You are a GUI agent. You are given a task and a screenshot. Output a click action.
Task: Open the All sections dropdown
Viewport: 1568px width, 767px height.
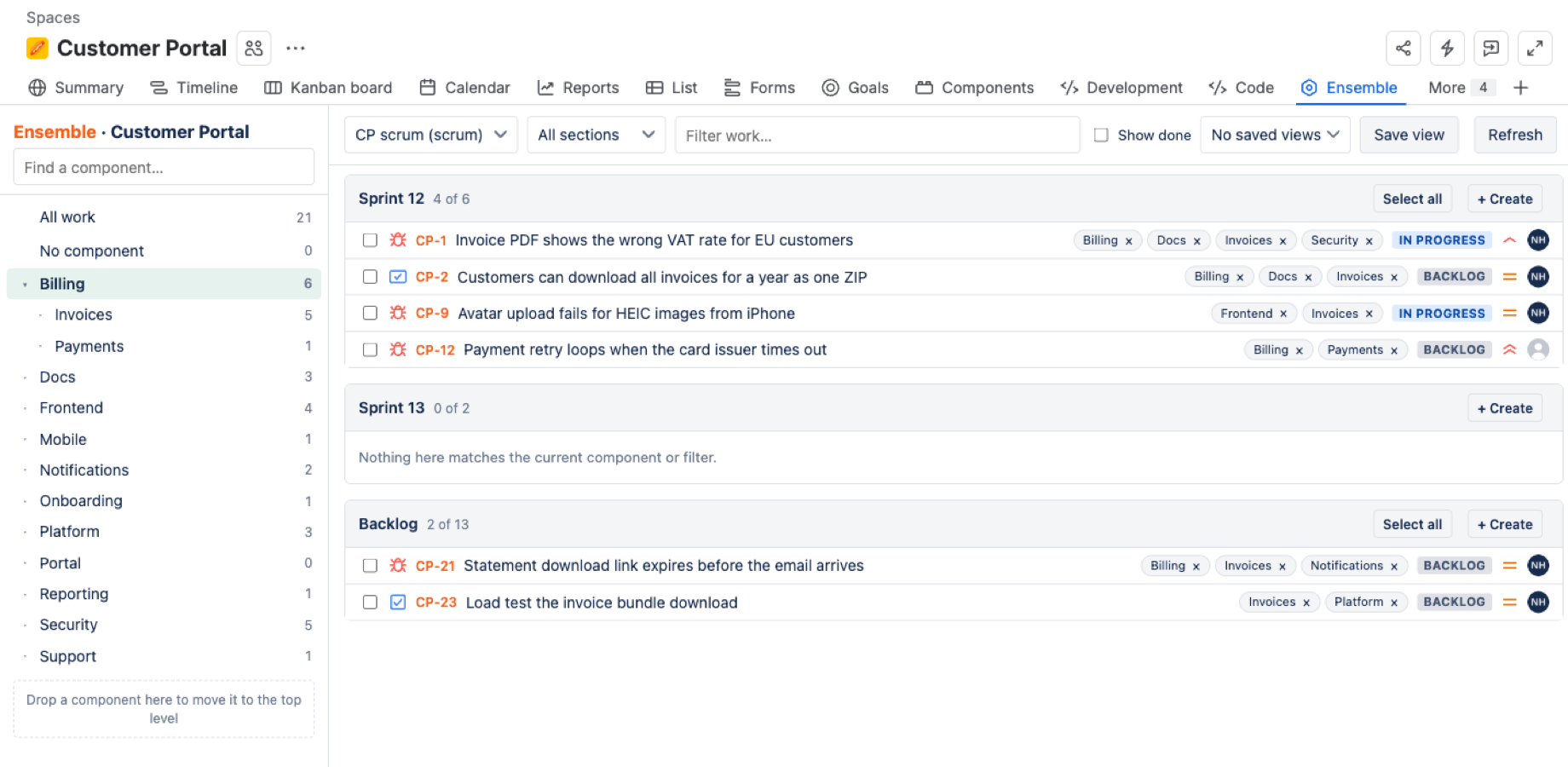point(597,135)
